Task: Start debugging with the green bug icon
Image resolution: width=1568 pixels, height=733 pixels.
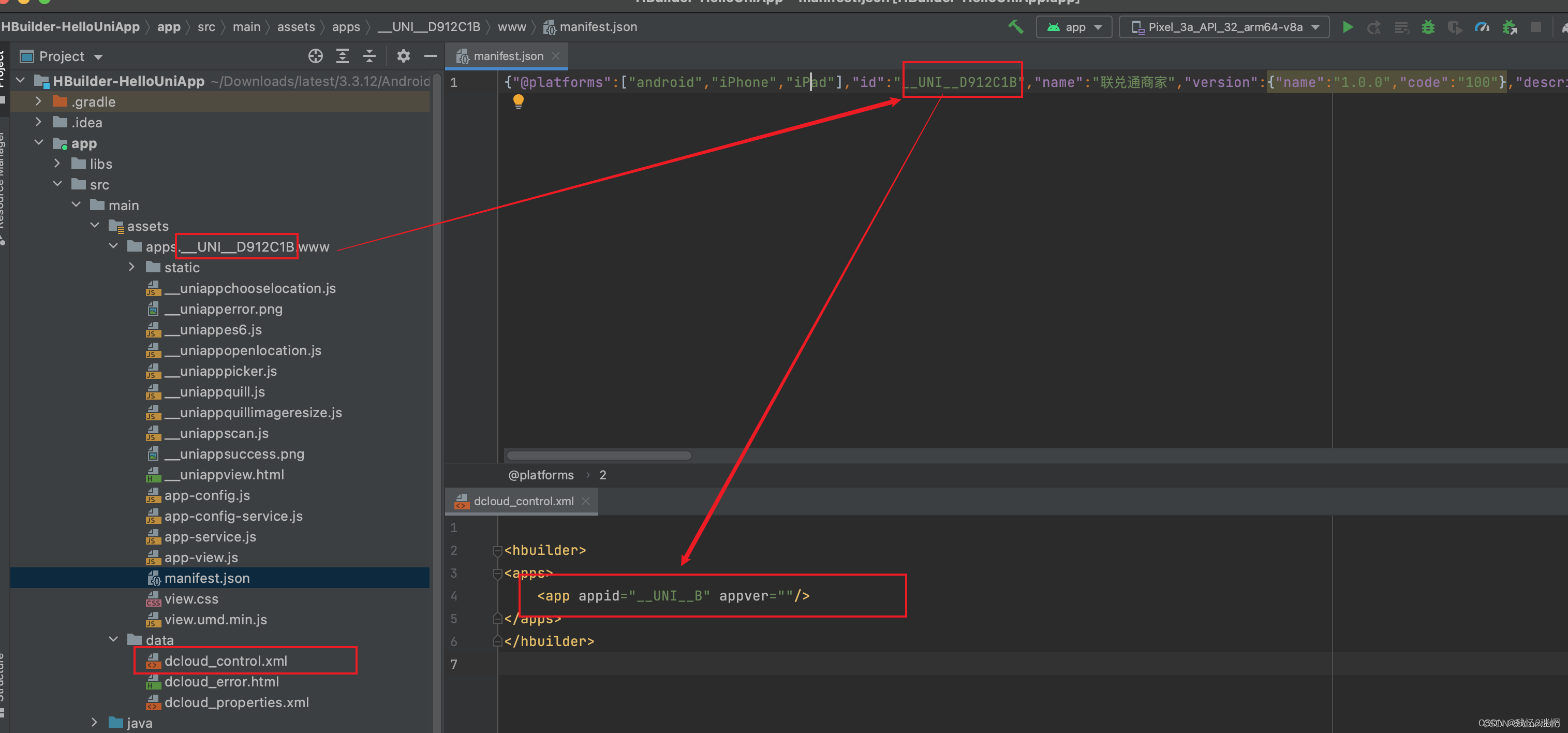Action: [1428, 27]
